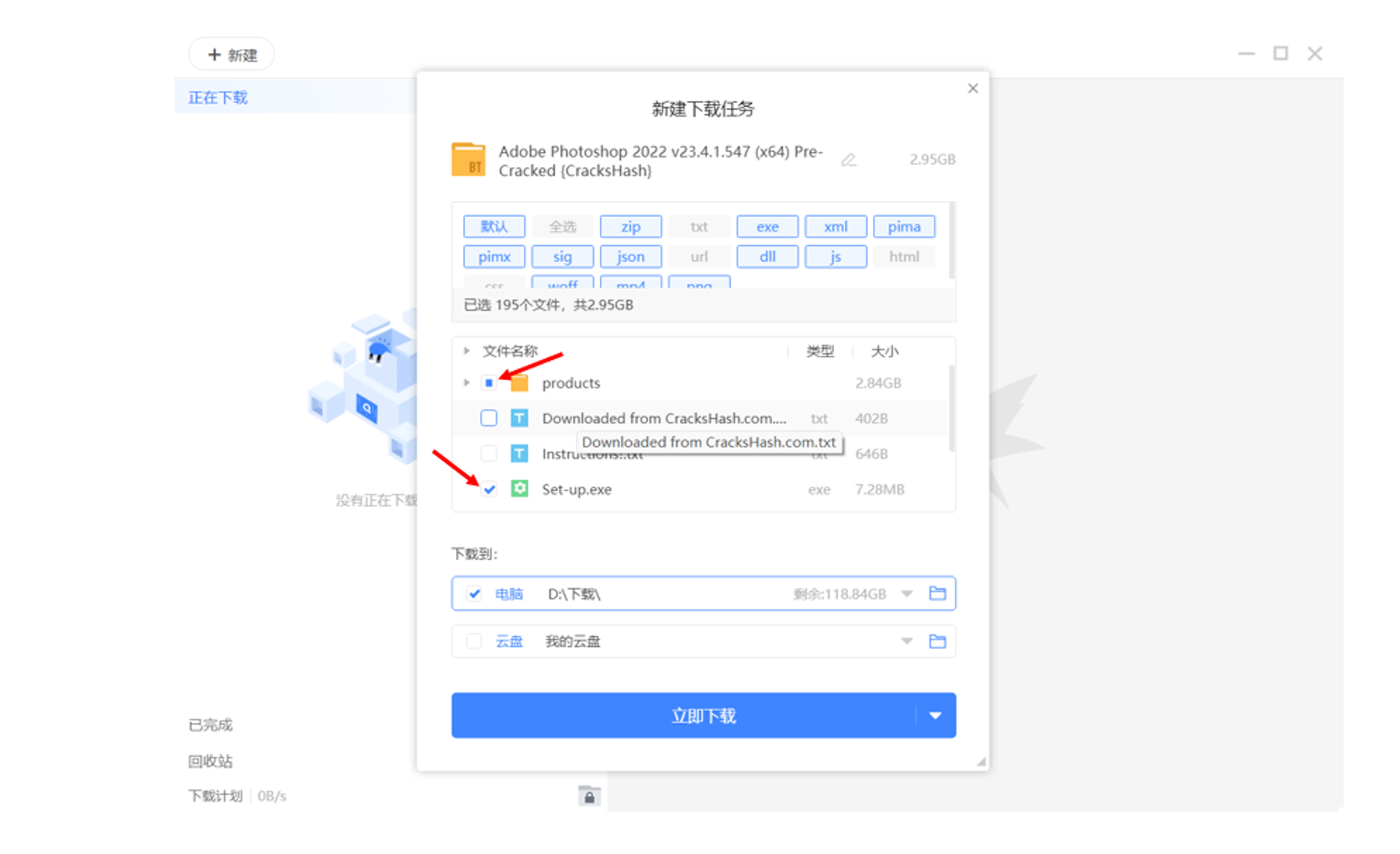
Task: Click the Set-up.exe file icon
Action: point(520,489)
